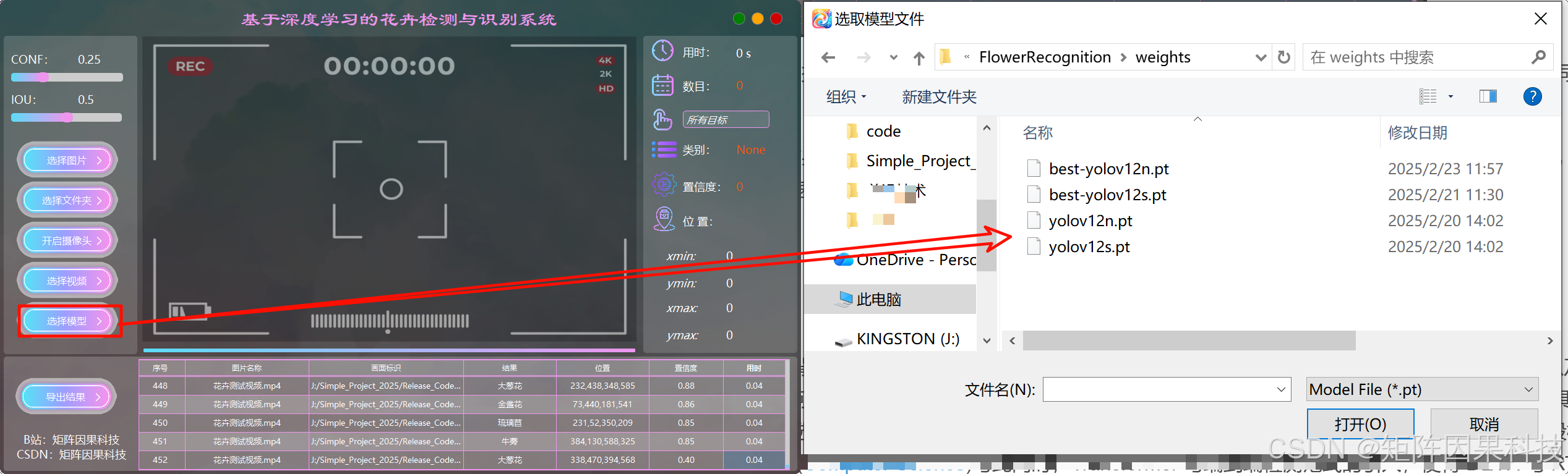Click the hand pointer icon beside 所有目标
Viewport: 1568px width, 474px height.
click(662, 119)
